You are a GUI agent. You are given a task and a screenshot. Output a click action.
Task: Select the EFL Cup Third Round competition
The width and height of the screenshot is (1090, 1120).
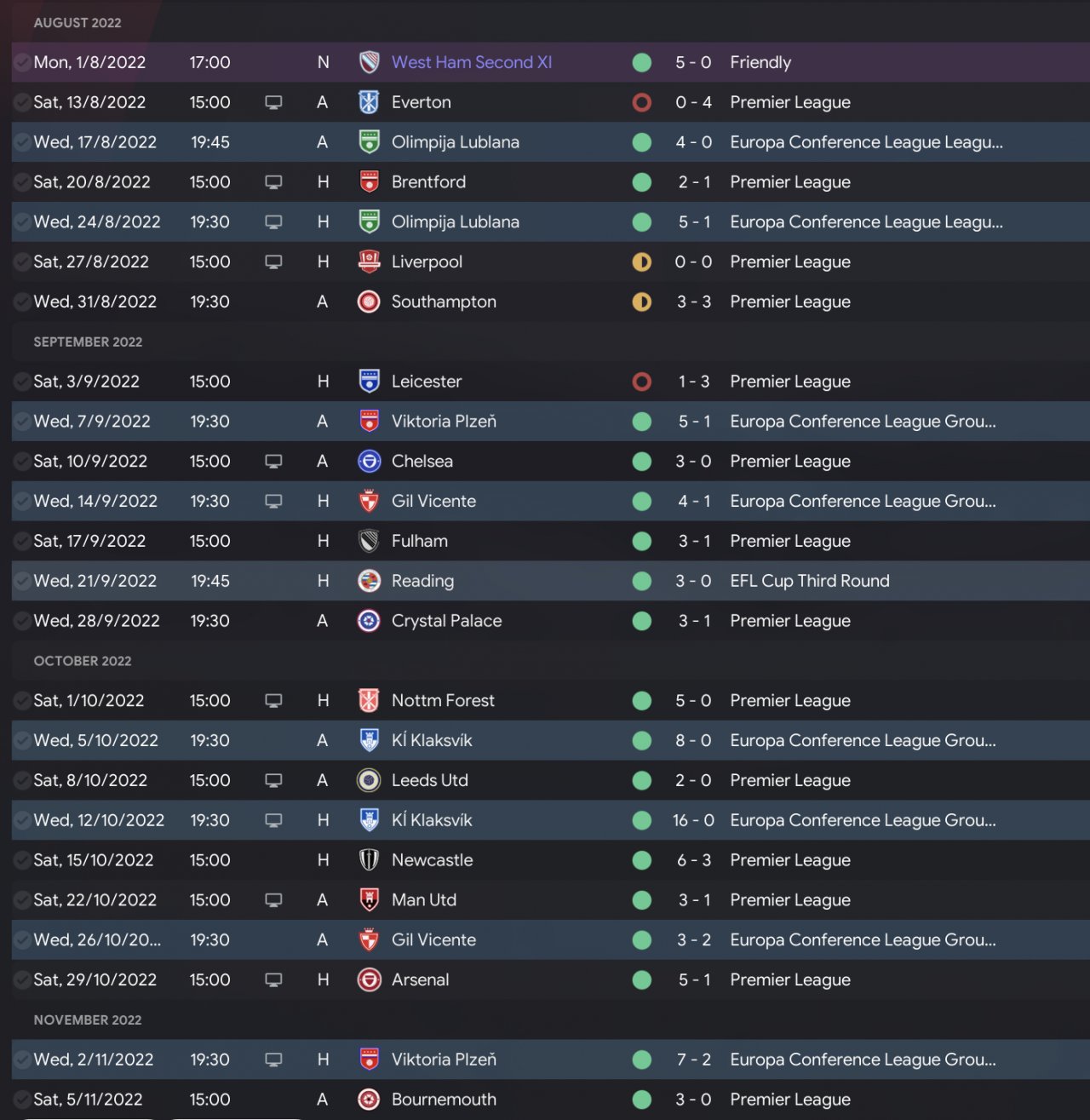pos(809,581)
